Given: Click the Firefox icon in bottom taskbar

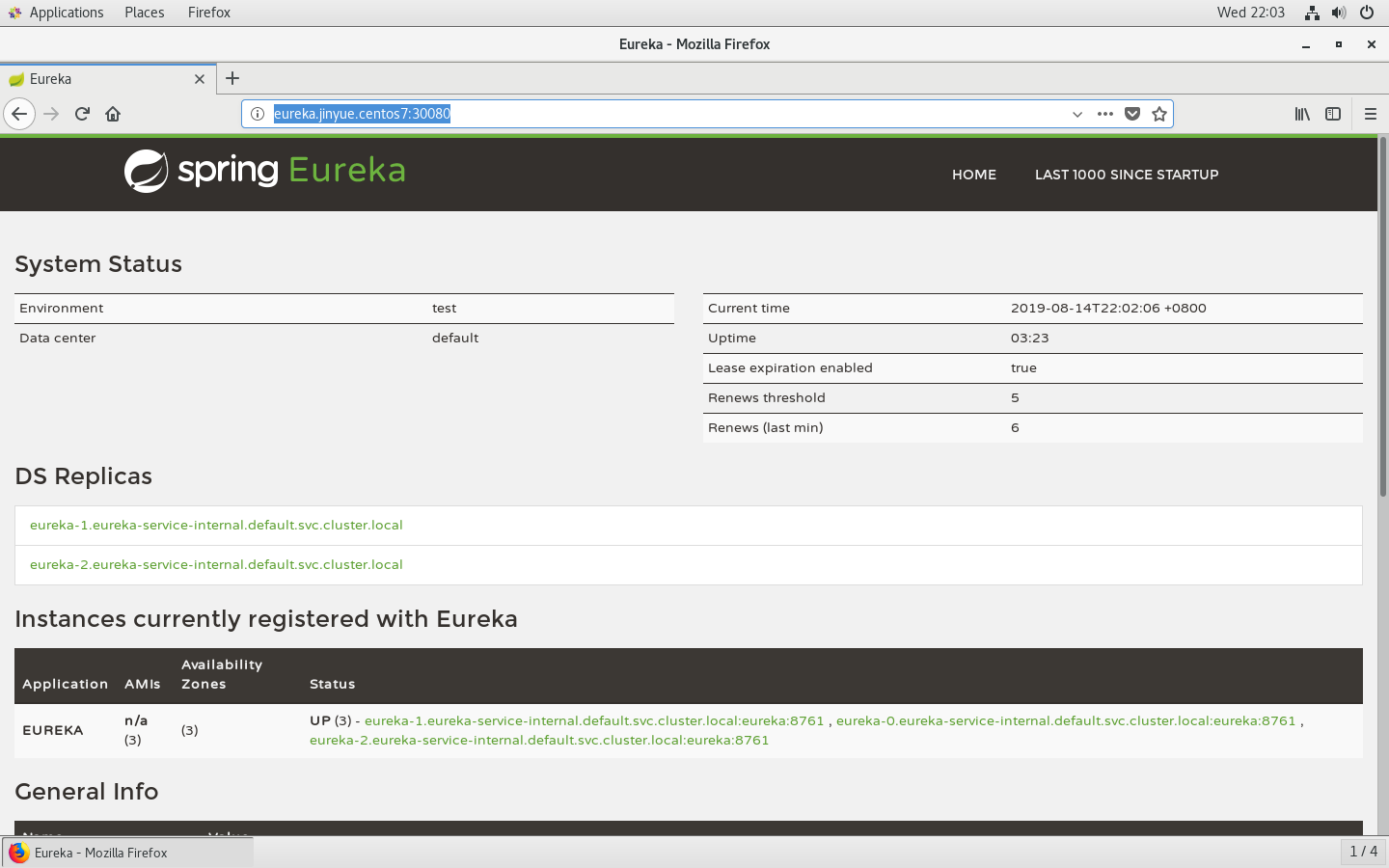Looking at the screenshot, I should pos(18,853).
